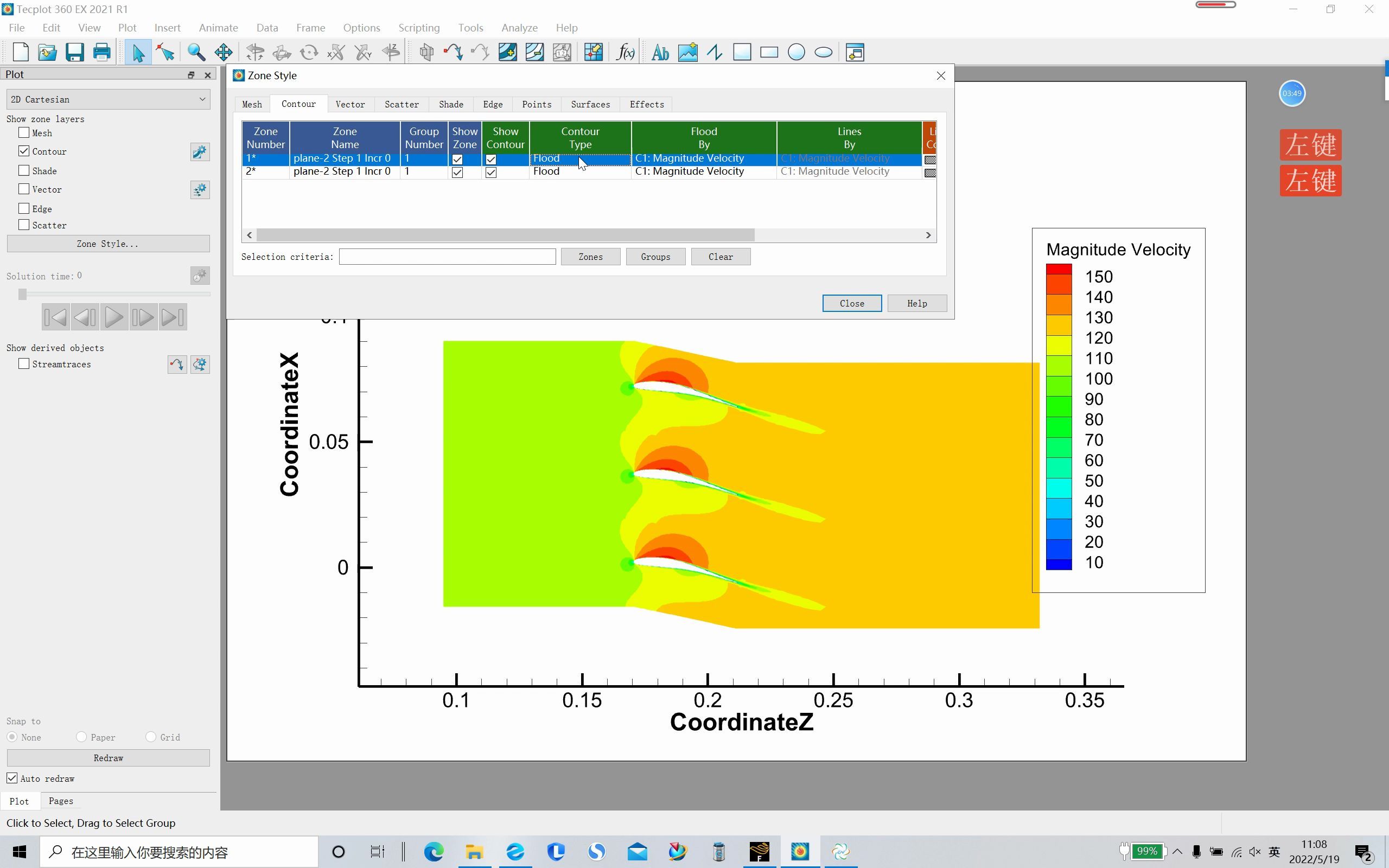Click the f(x) equation icon
Screen dimensions: 1389x868
click(625, 52)
